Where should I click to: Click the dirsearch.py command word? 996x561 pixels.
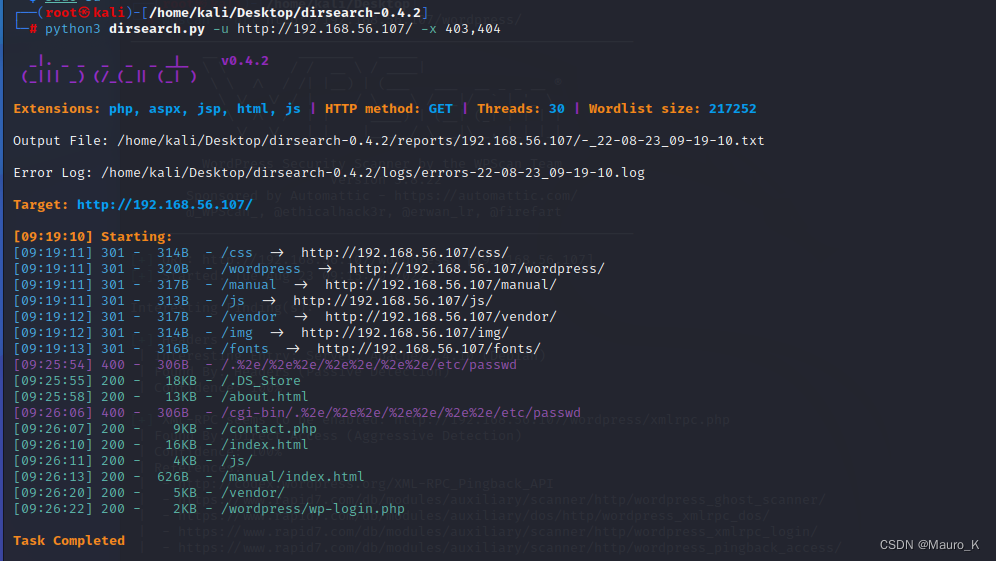click(156, 29)
